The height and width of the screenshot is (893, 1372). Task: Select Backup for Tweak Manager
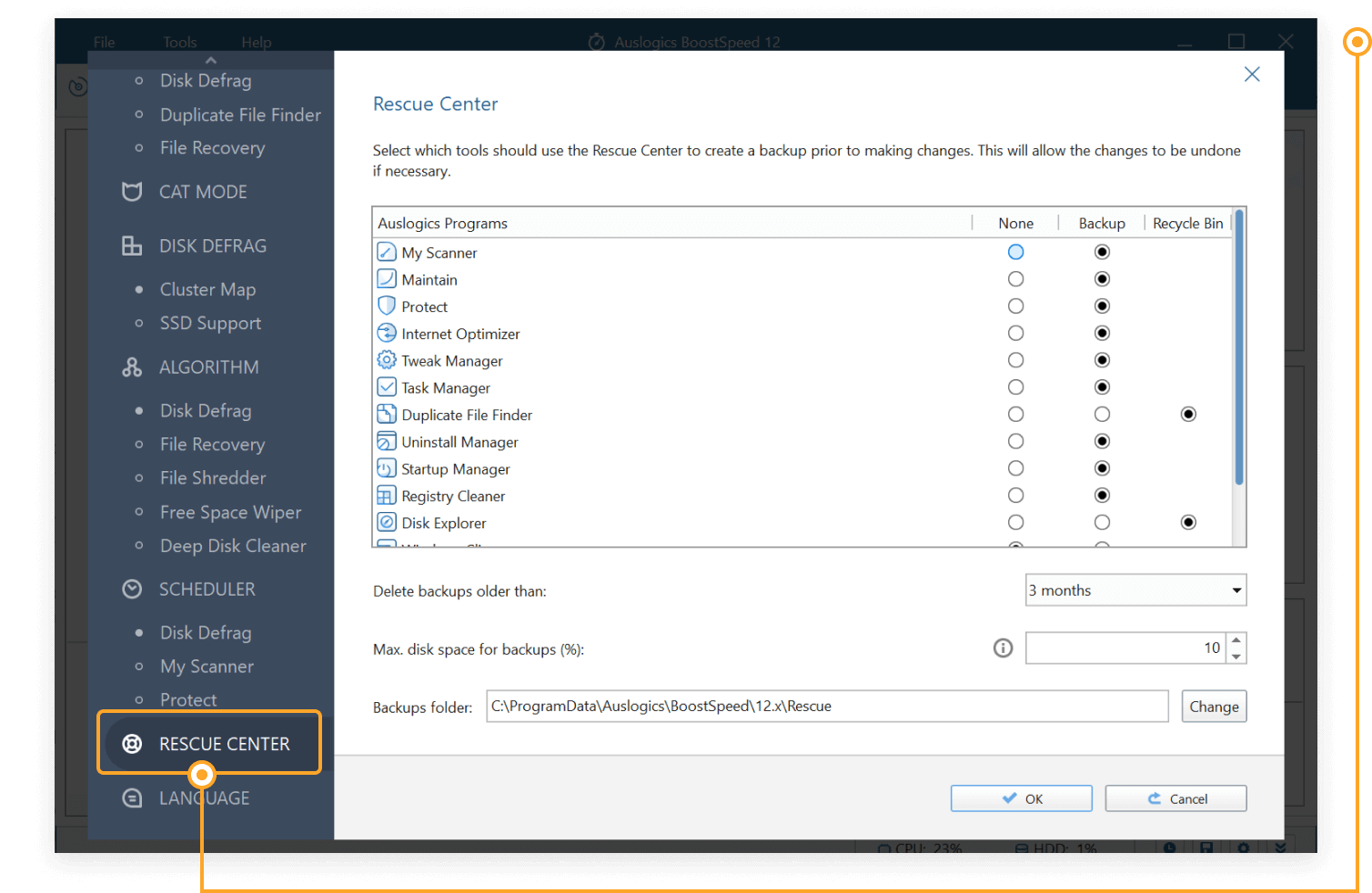pos(1102,360)
